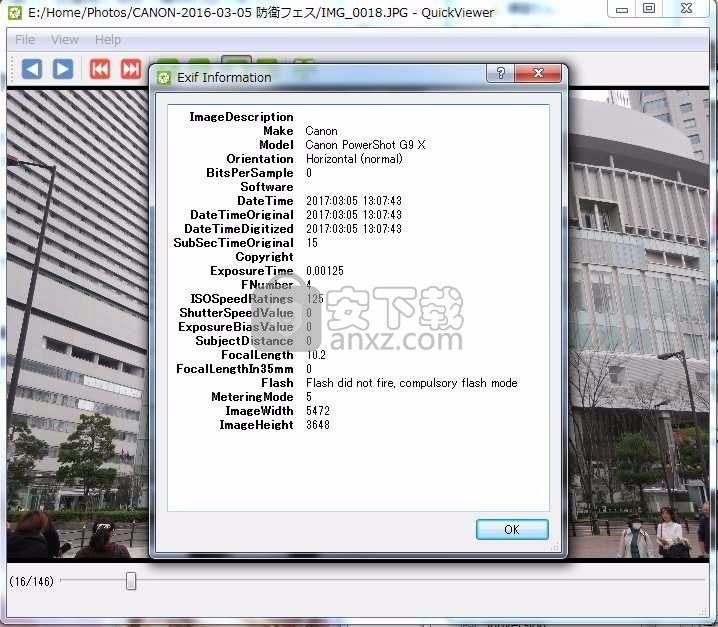Click the FocalLength value 10.2

(316, 355)
